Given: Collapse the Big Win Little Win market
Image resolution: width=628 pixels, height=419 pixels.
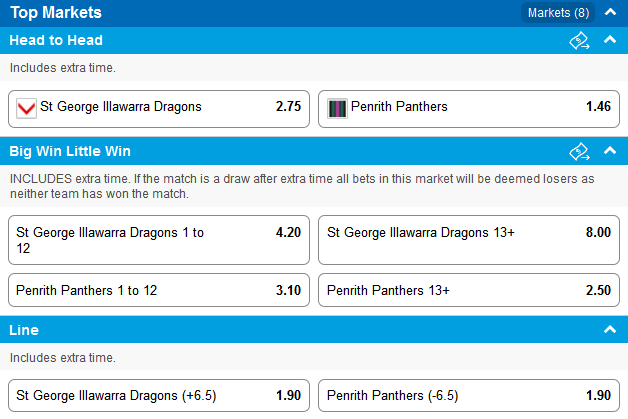Looking at the screenshot, I should coord(610,150).
